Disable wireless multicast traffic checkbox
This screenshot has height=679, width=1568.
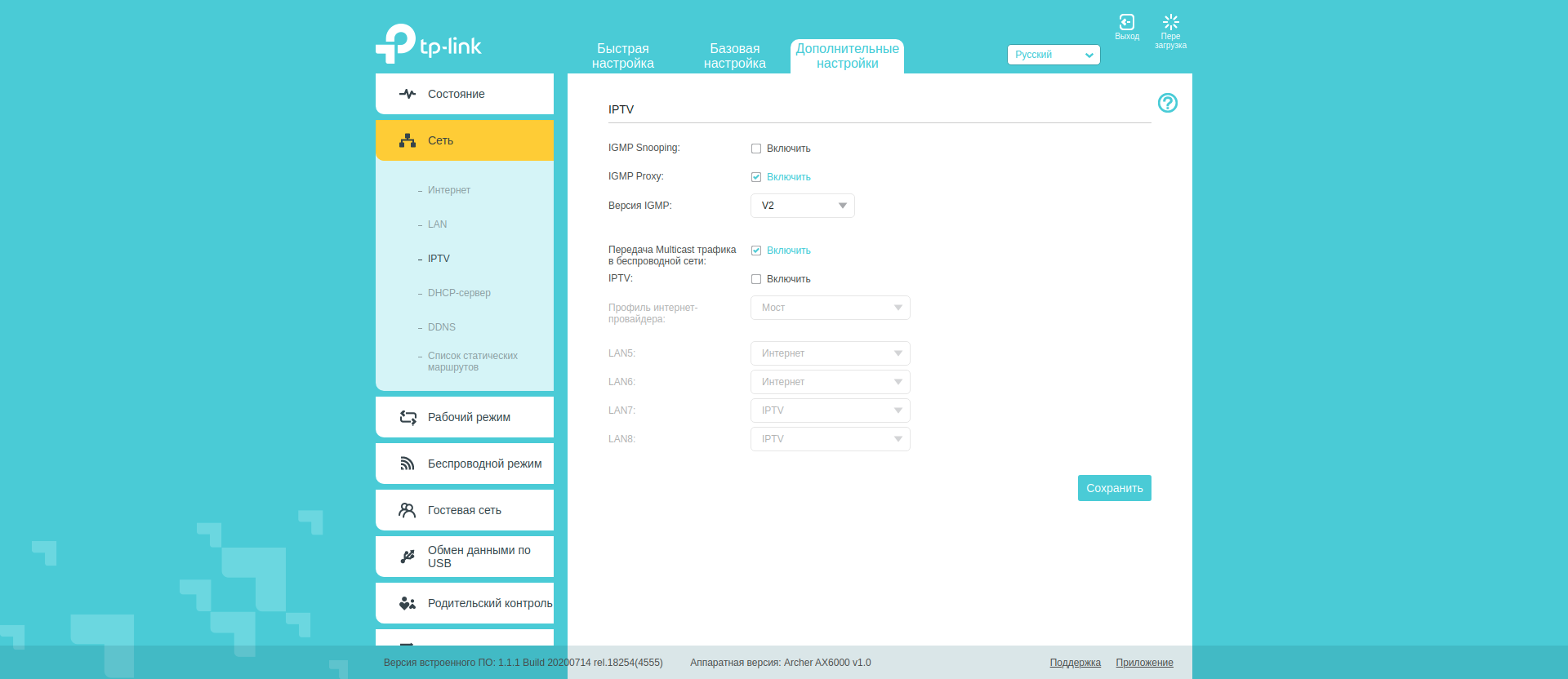pyautogui.click(x=756, y=251)
